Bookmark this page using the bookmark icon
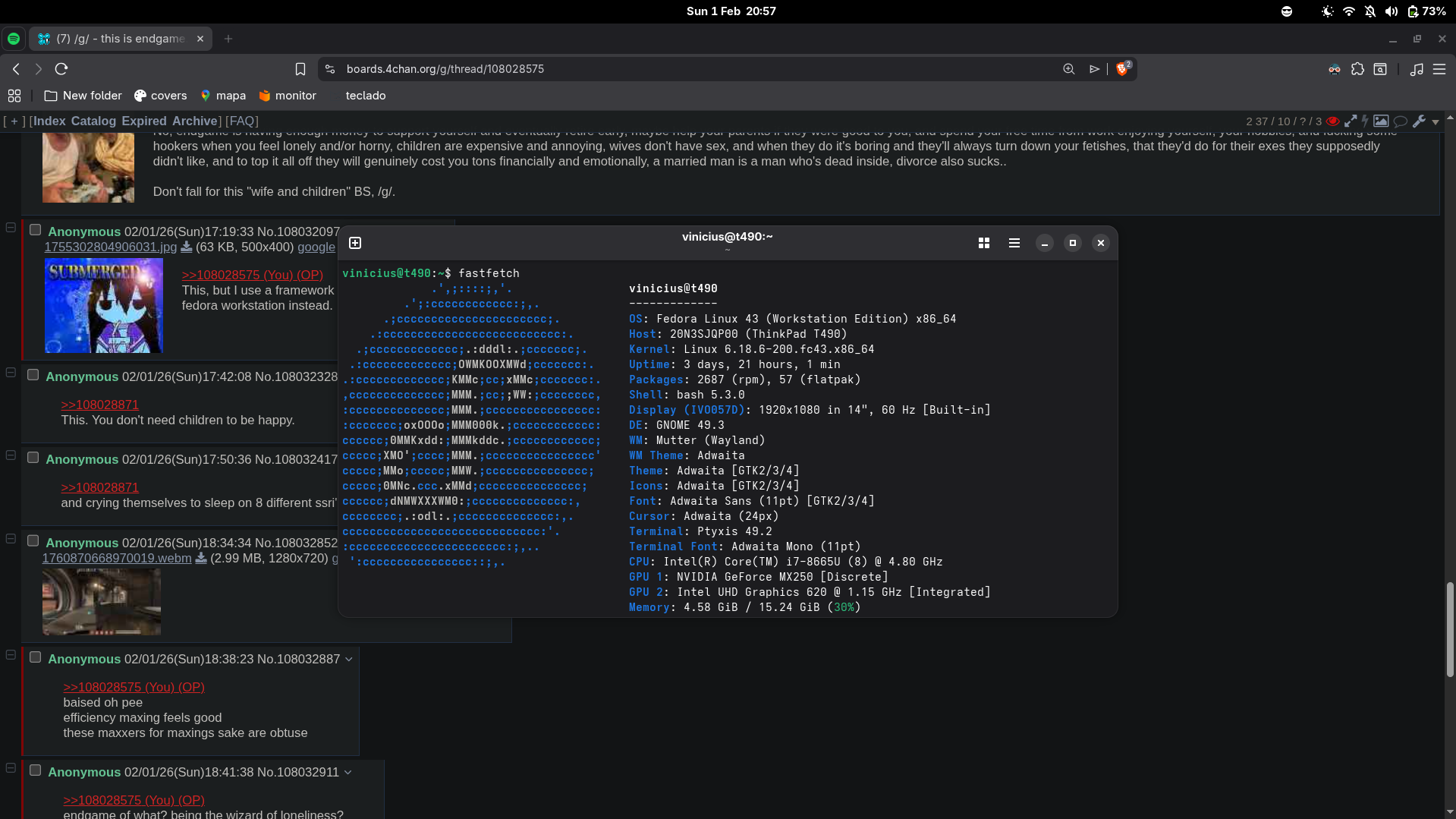Image resolution: width=1456 pixels, height=819 pixels. point(300,69)
